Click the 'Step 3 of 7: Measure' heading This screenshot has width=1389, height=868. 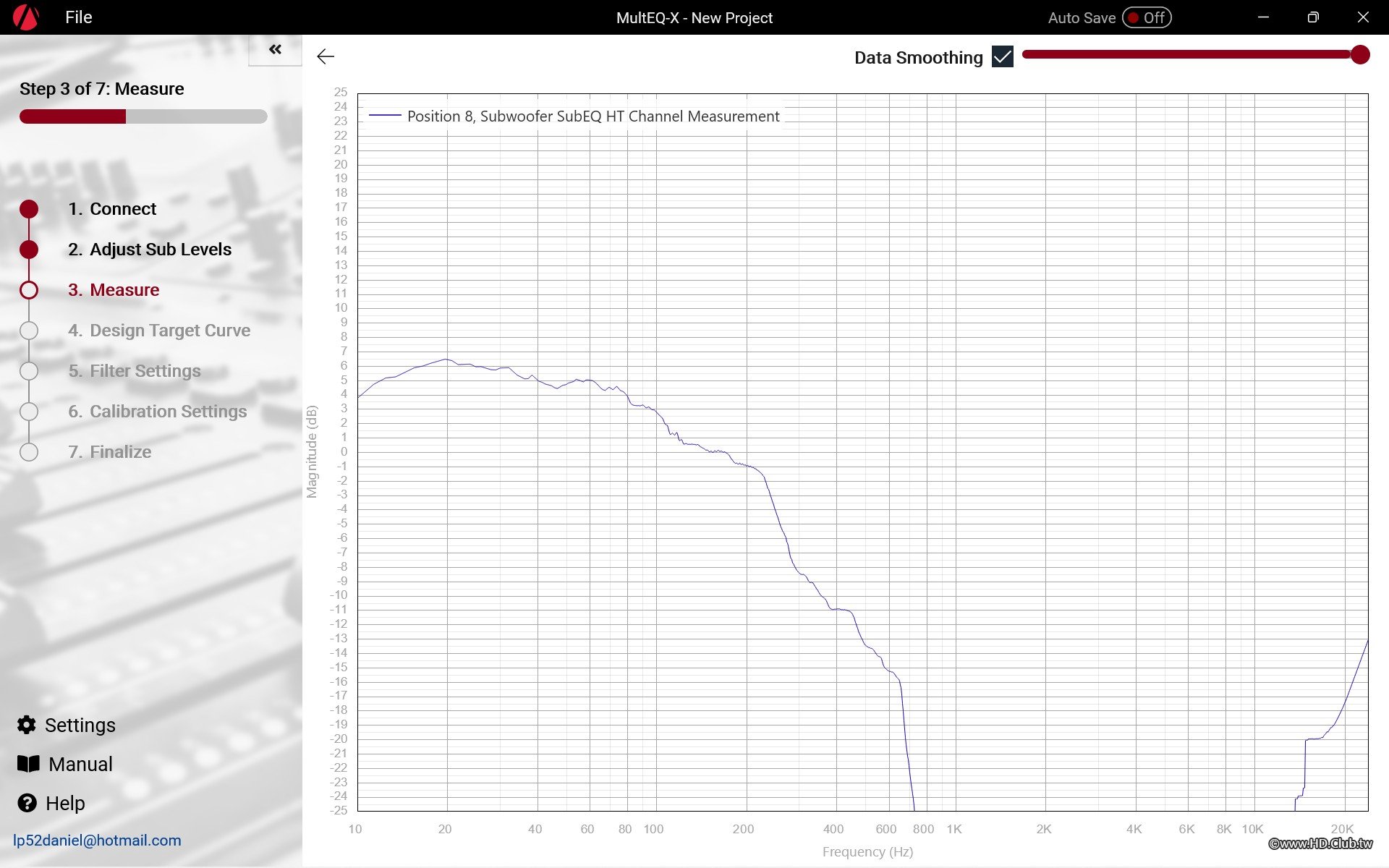click(102, 89)
